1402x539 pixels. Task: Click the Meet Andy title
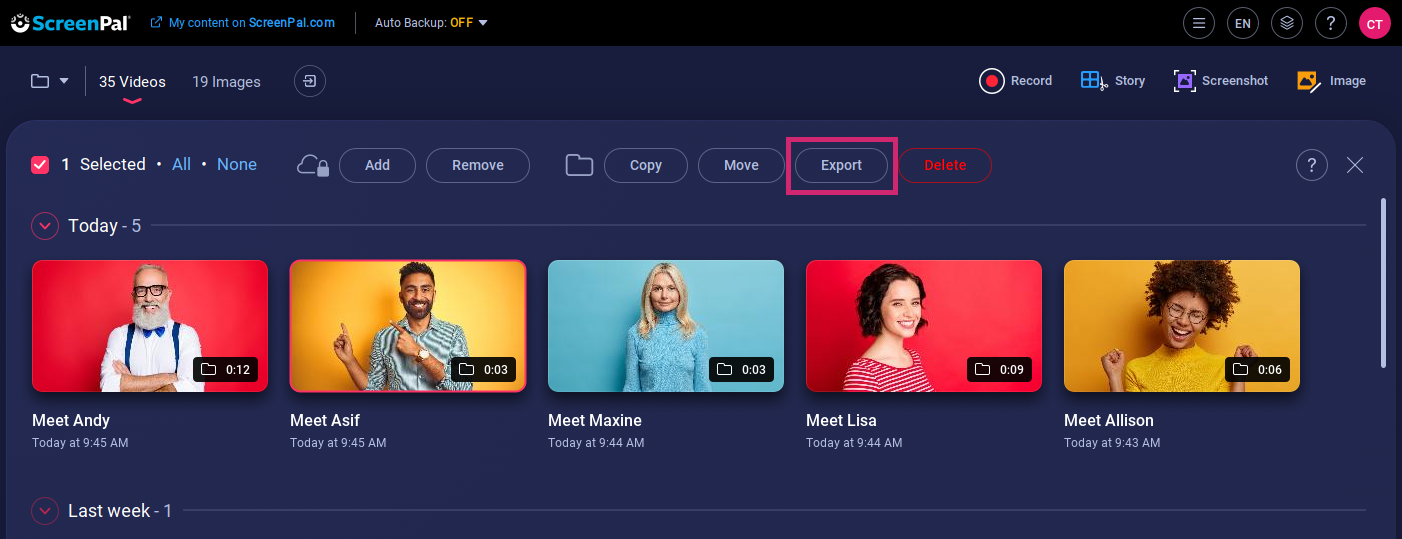pyautogui.click(x=71, y=420)
